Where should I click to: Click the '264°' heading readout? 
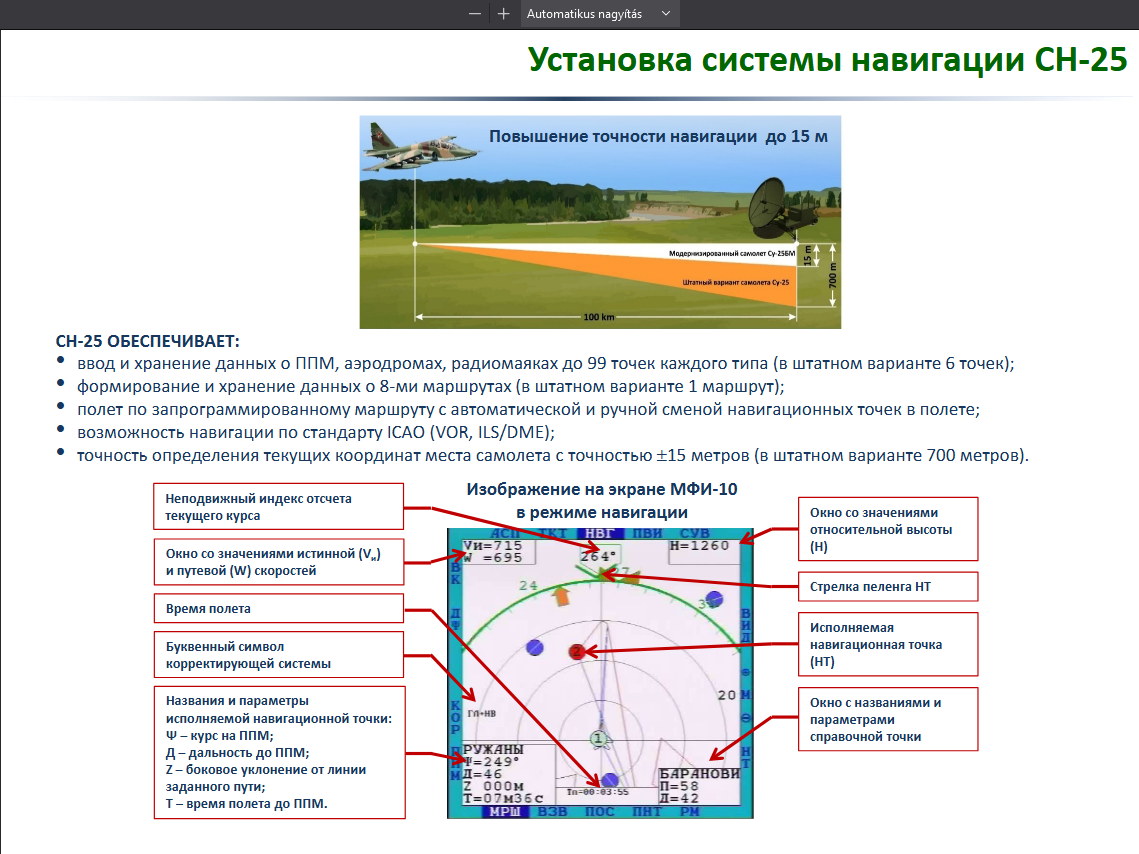click(599, 556)
